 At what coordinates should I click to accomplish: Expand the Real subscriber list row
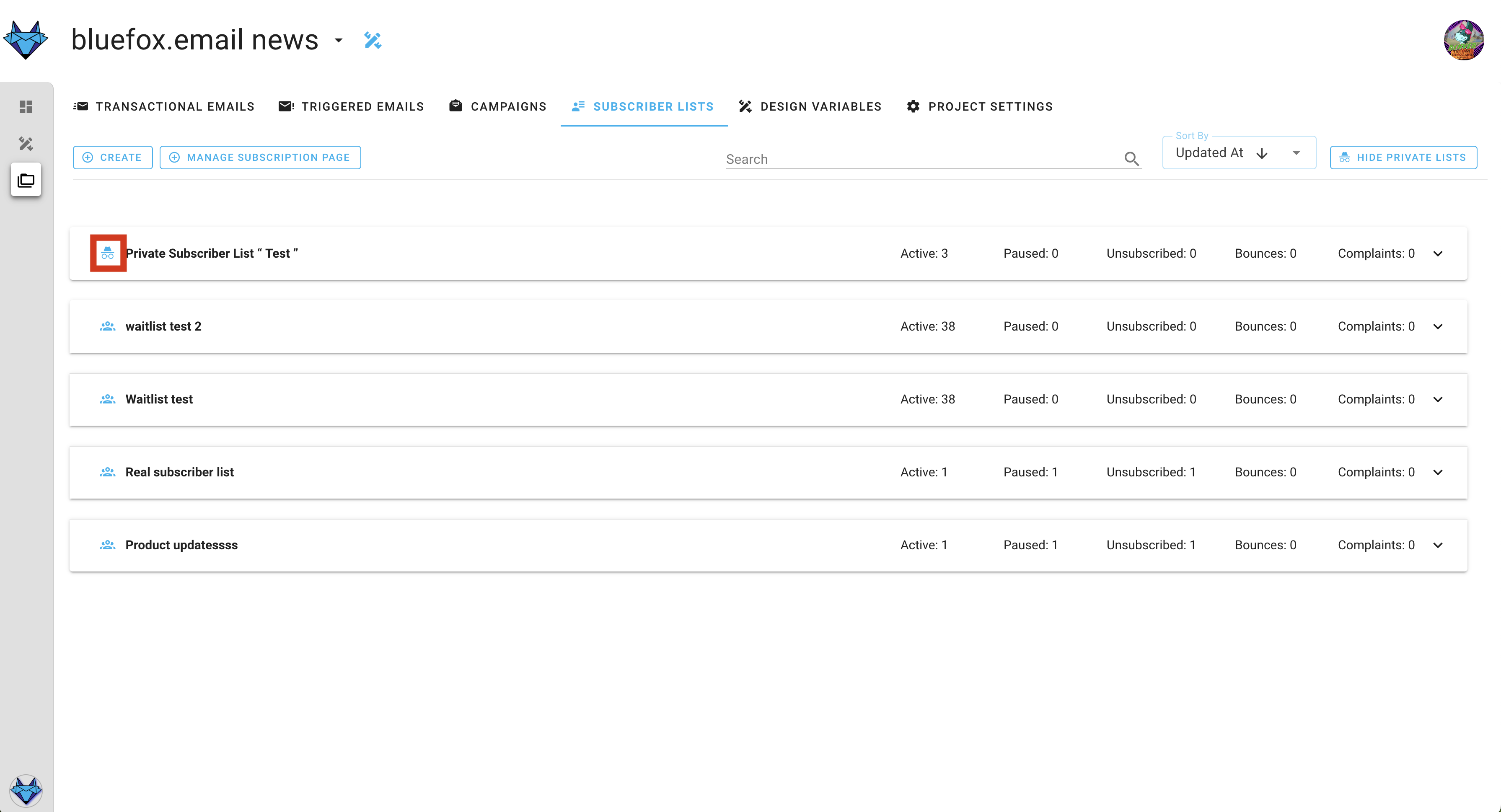coord(1437,472)
